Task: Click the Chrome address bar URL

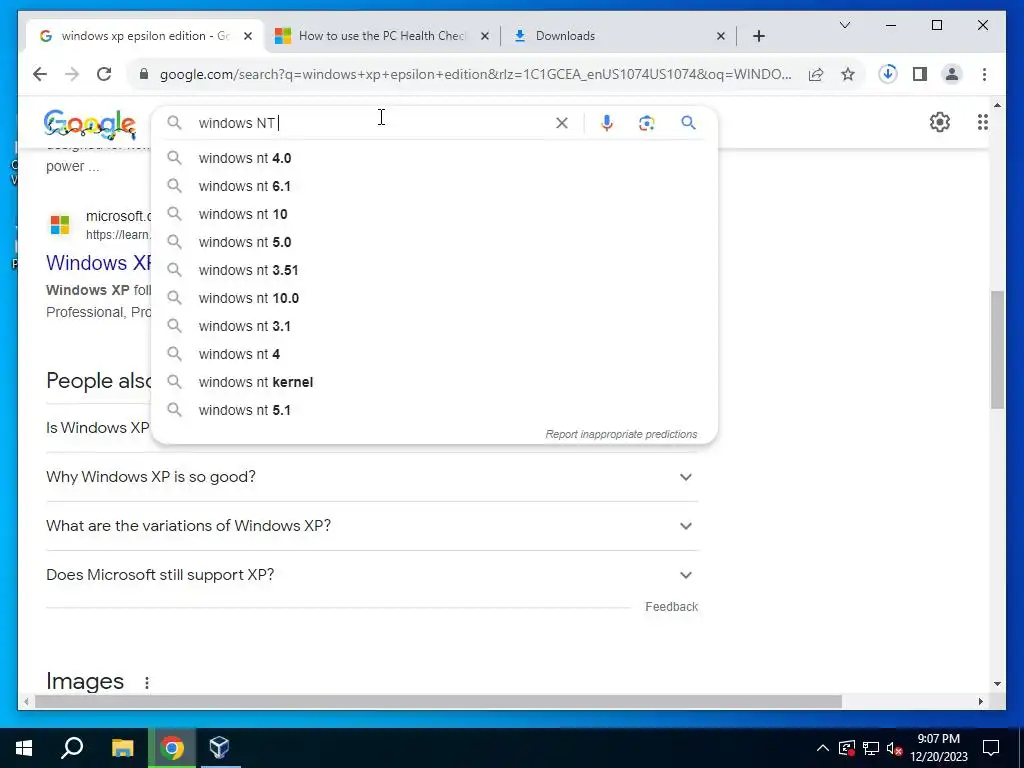Action: tap(475, 74)
